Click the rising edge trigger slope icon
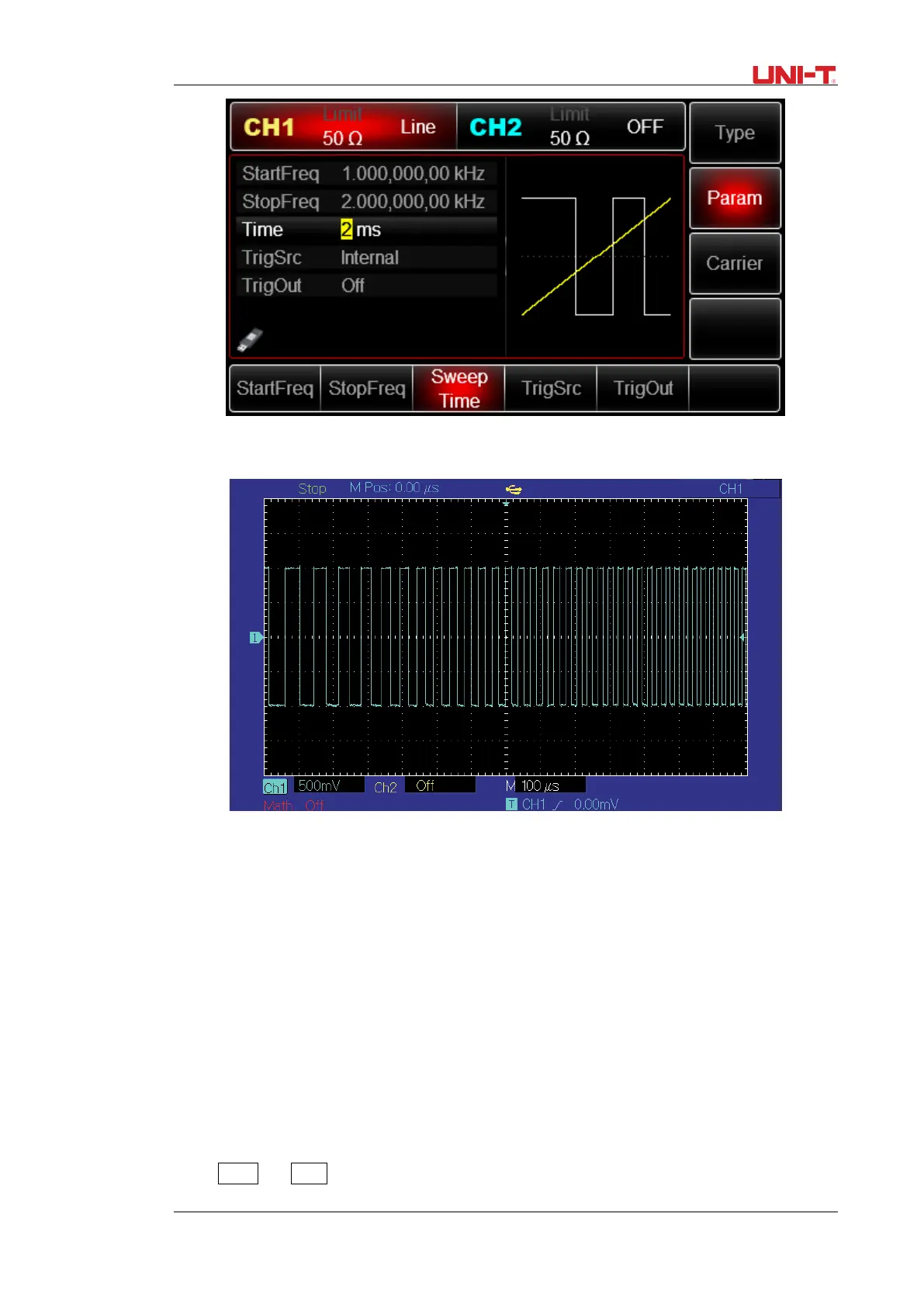This screenshot has height=1307, width=924. tap(558, 805)
